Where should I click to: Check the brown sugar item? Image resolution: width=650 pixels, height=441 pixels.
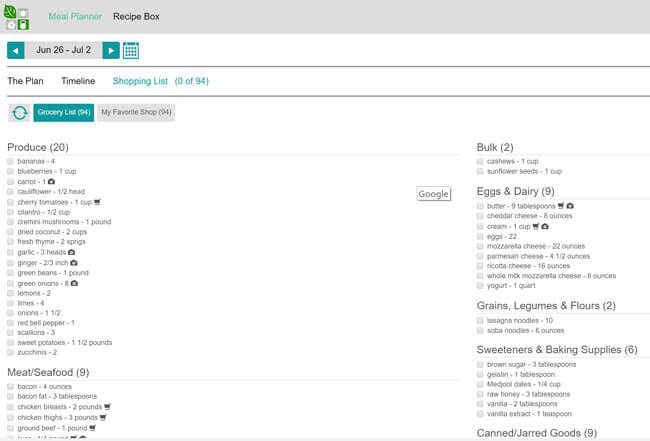[x=481, y=364]
